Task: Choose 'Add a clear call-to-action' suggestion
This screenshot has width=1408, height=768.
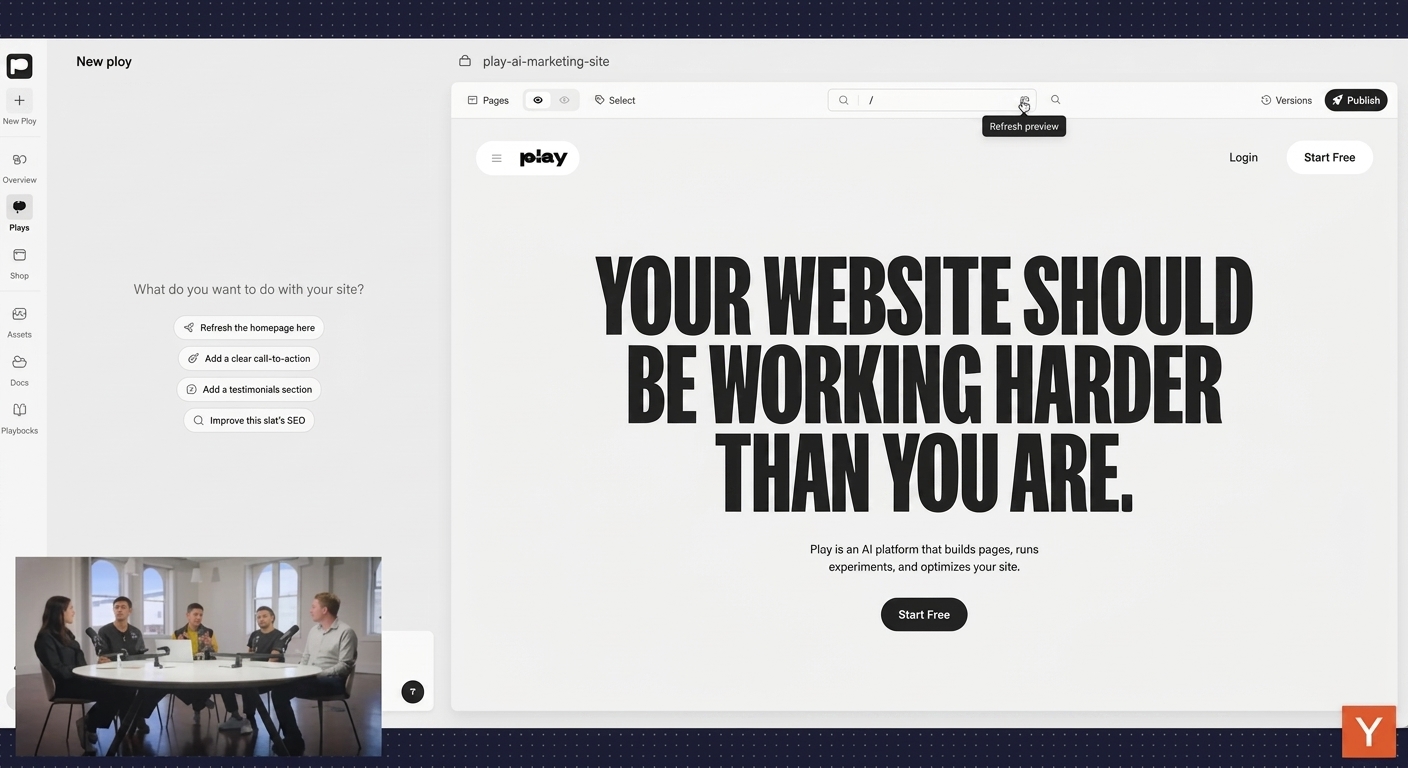Action: [249, 358]
